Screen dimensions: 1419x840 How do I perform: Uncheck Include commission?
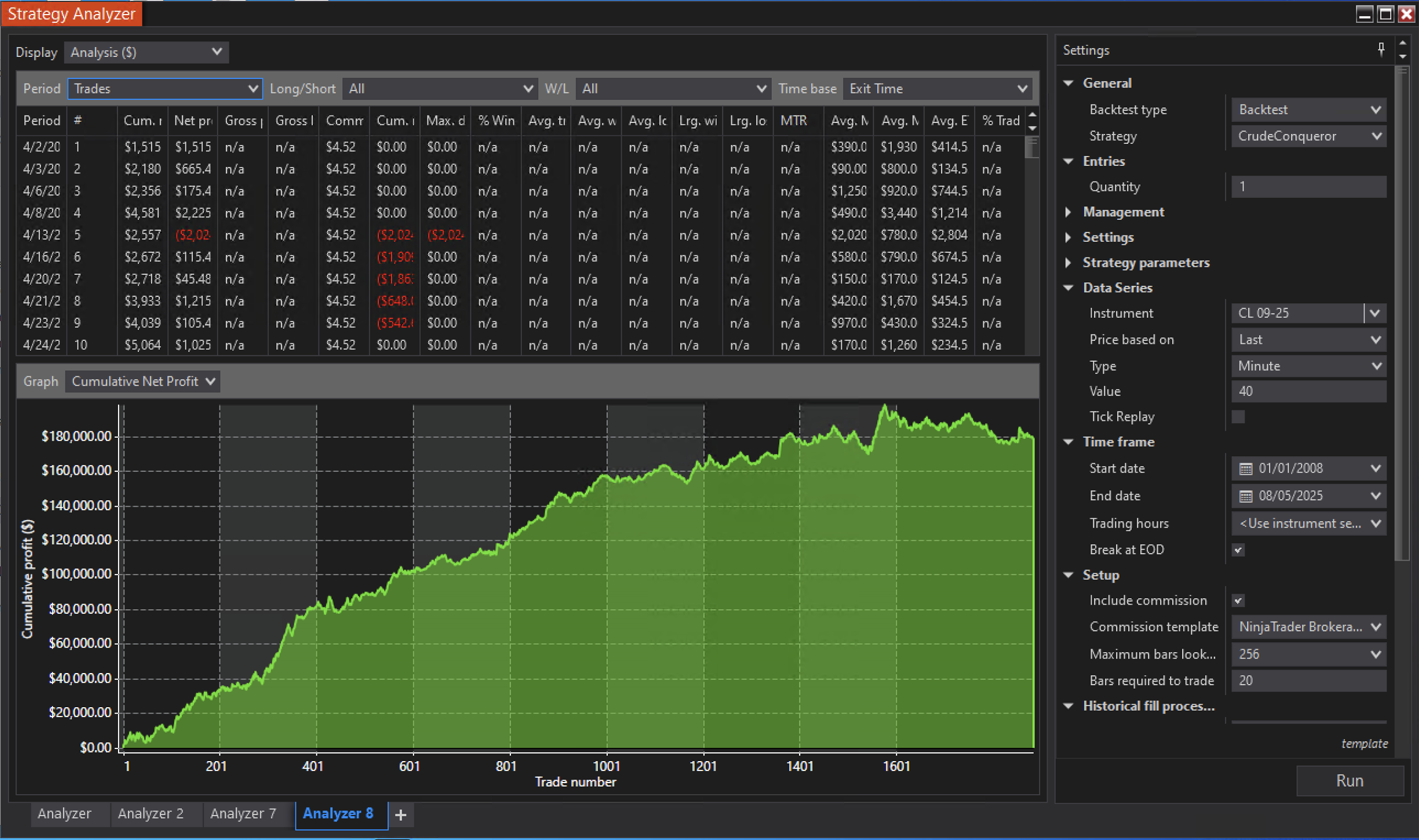pos(1238,600)
